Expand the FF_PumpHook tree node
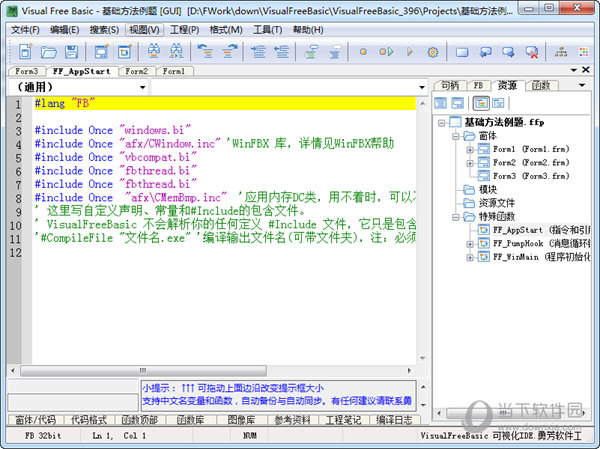 click(x=470, y=244)
